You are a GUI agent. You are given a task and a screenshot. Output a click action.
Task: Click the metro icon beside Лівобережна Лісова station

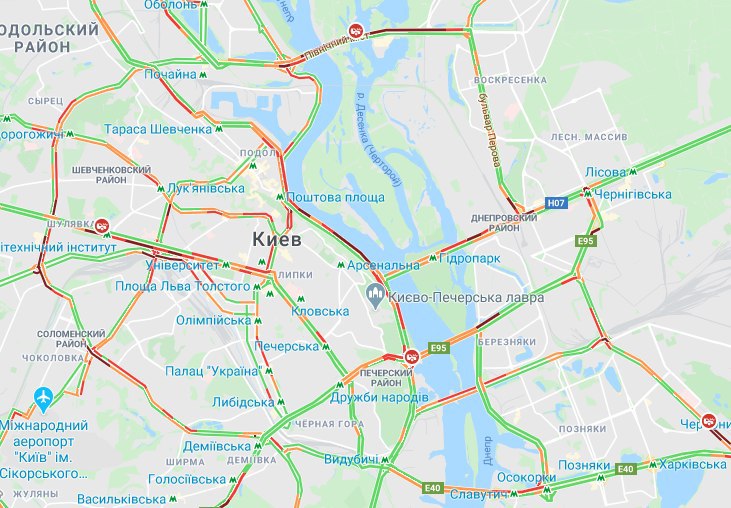tap(633, 172)
